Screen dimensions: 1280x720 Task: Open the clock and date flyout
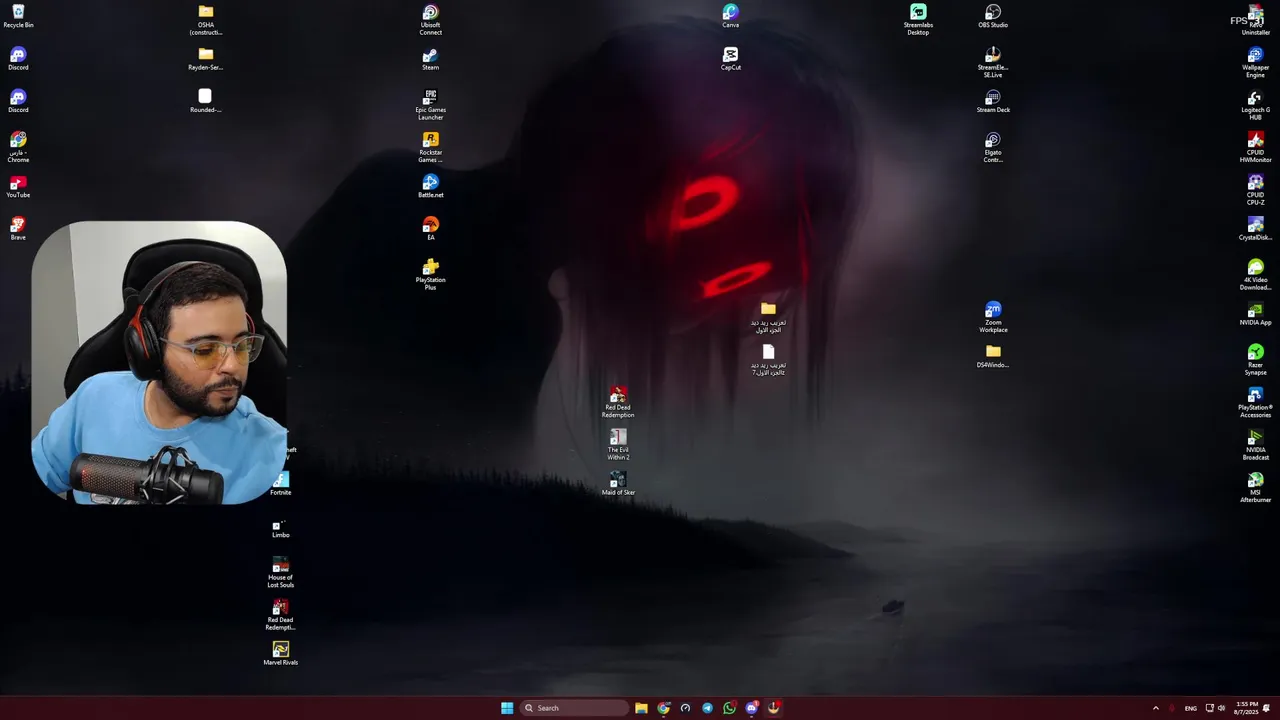(x=1246, y=708)
